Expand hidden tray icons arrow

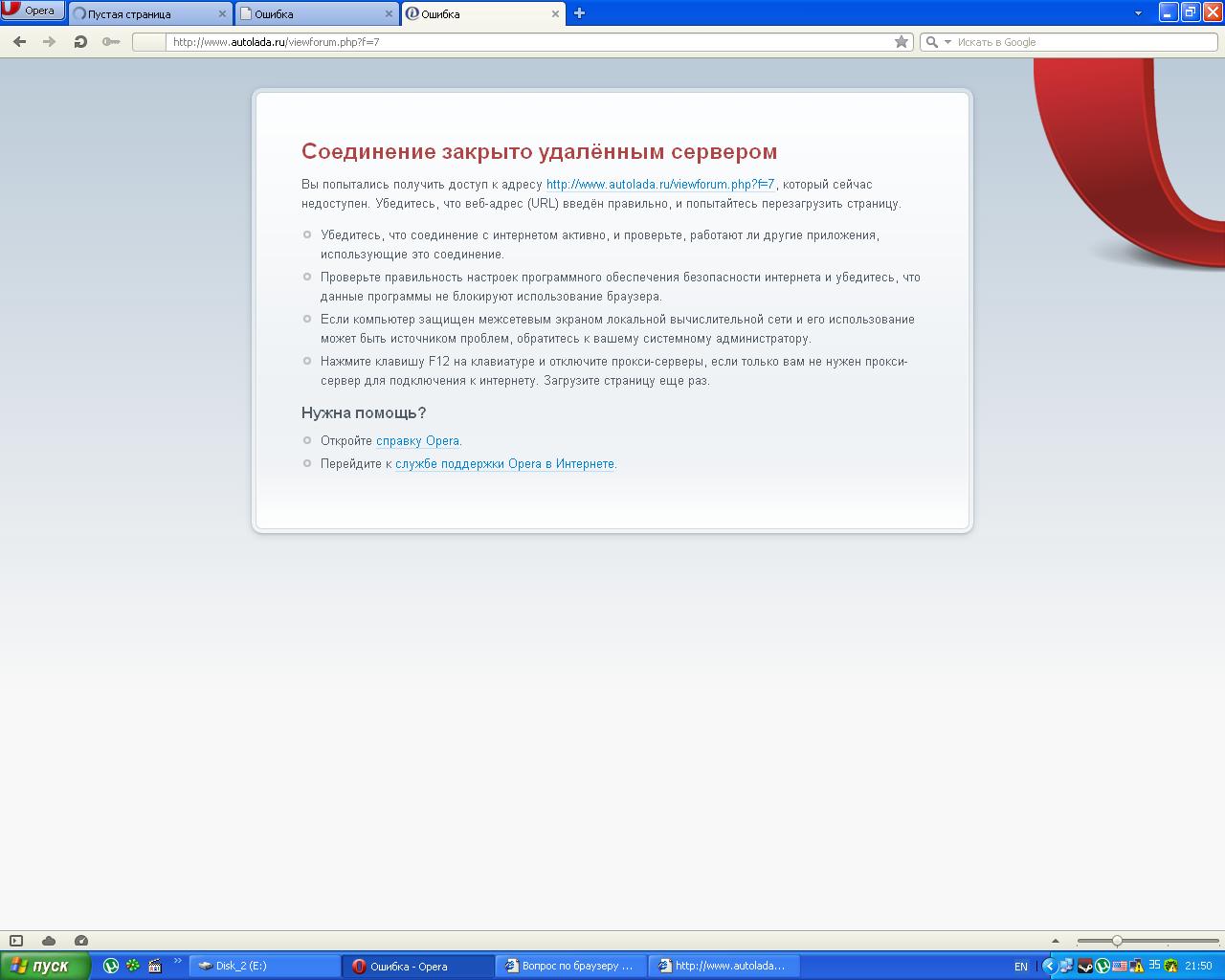point(1050,966)
